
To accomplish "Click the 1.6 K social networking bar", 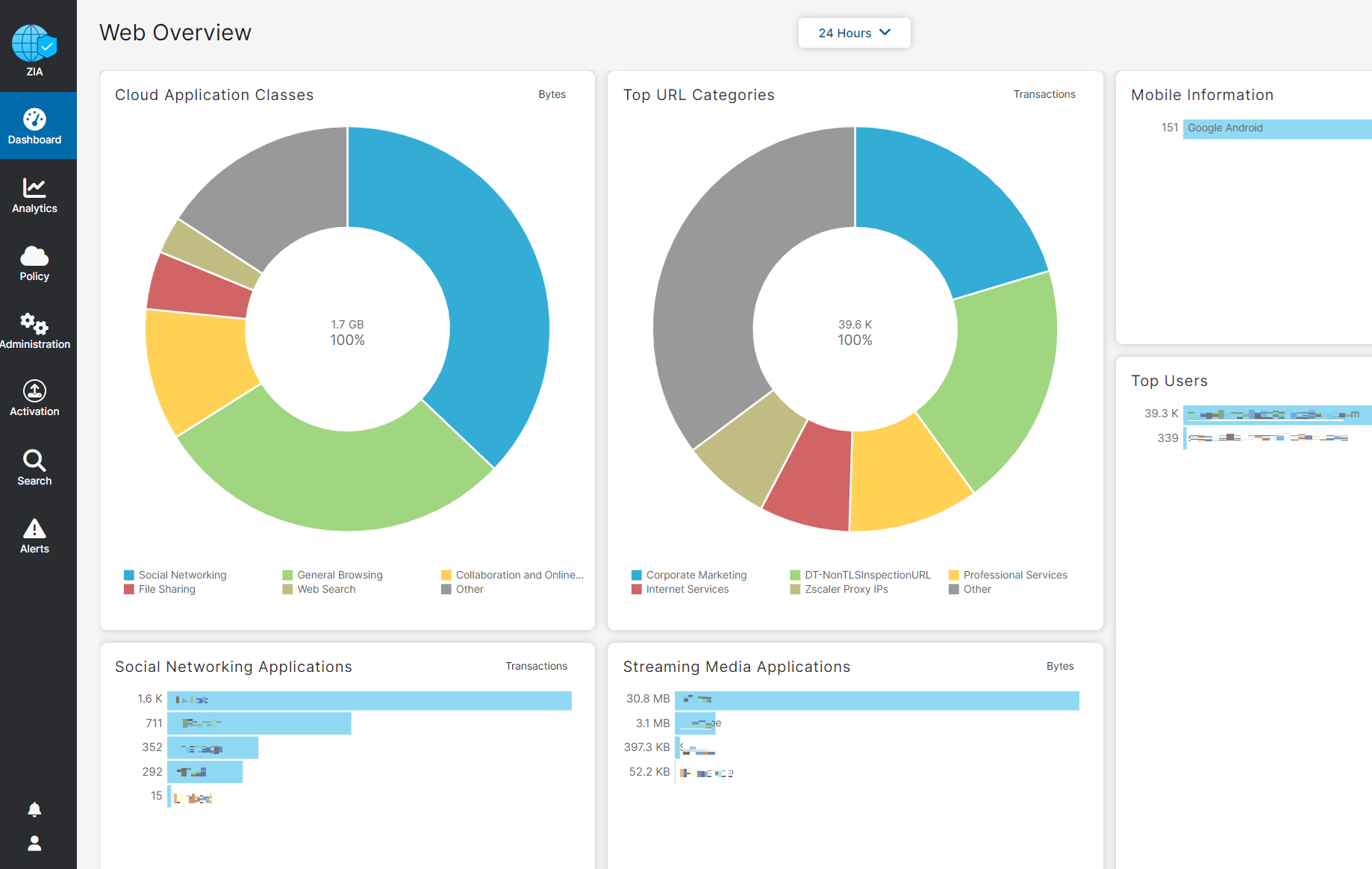I will (x=369, y=700).
